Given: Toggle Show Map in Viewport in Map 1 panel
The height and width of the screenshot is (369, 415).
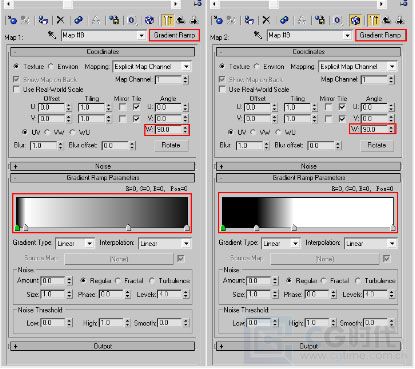Looking at the screenshot, I should (149, 21).
